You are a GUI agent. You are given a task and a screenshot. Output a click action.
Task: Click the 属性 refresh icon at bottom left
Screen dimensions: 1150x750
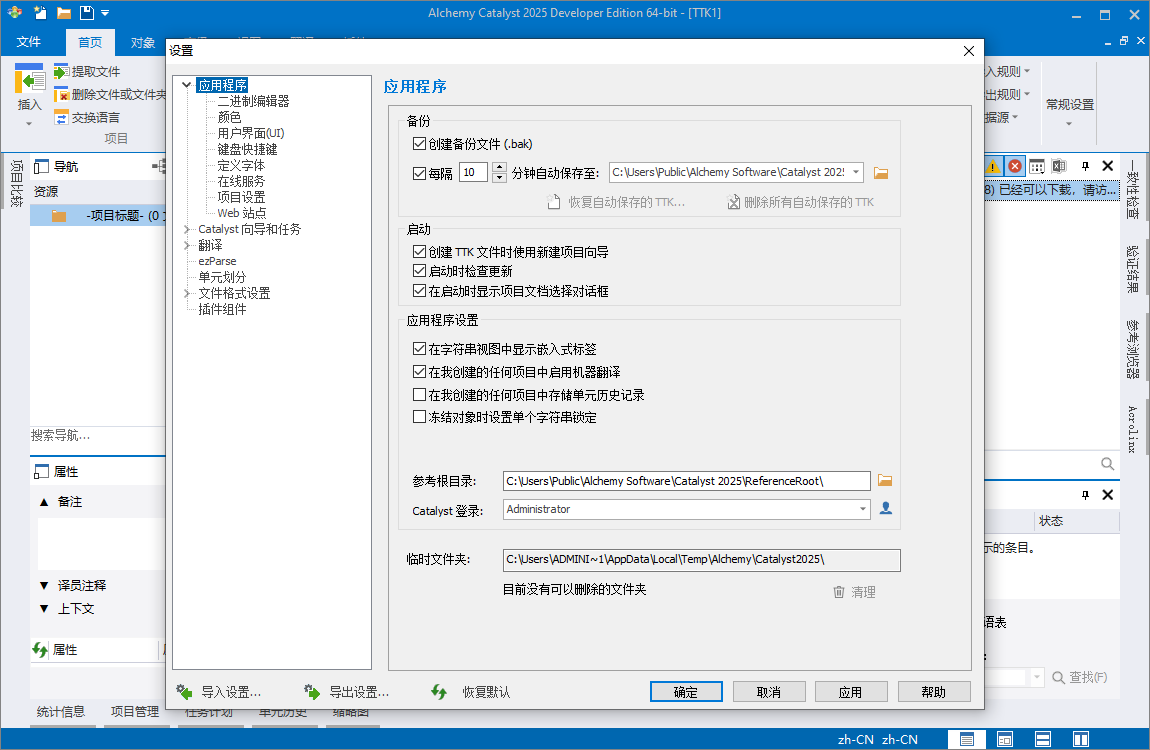coord(40,650)
